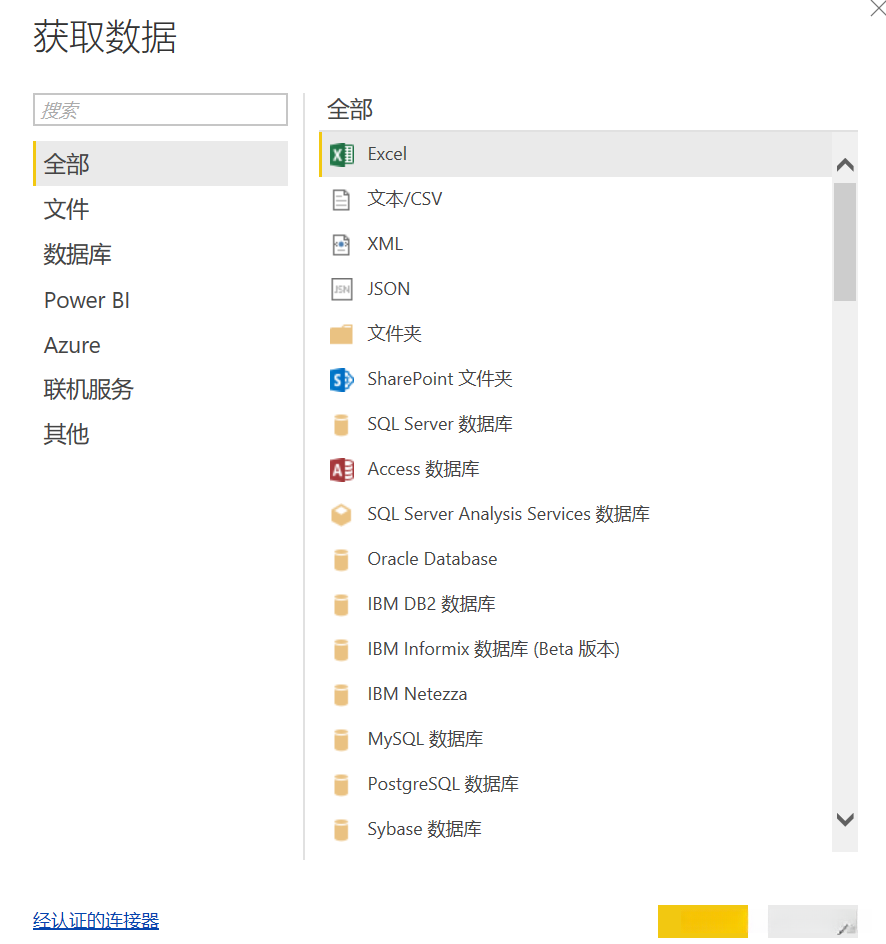The width and height of the screenshot is (886, 944).
Task: Click the Access 数据库 icon
Action: [342, 469]
